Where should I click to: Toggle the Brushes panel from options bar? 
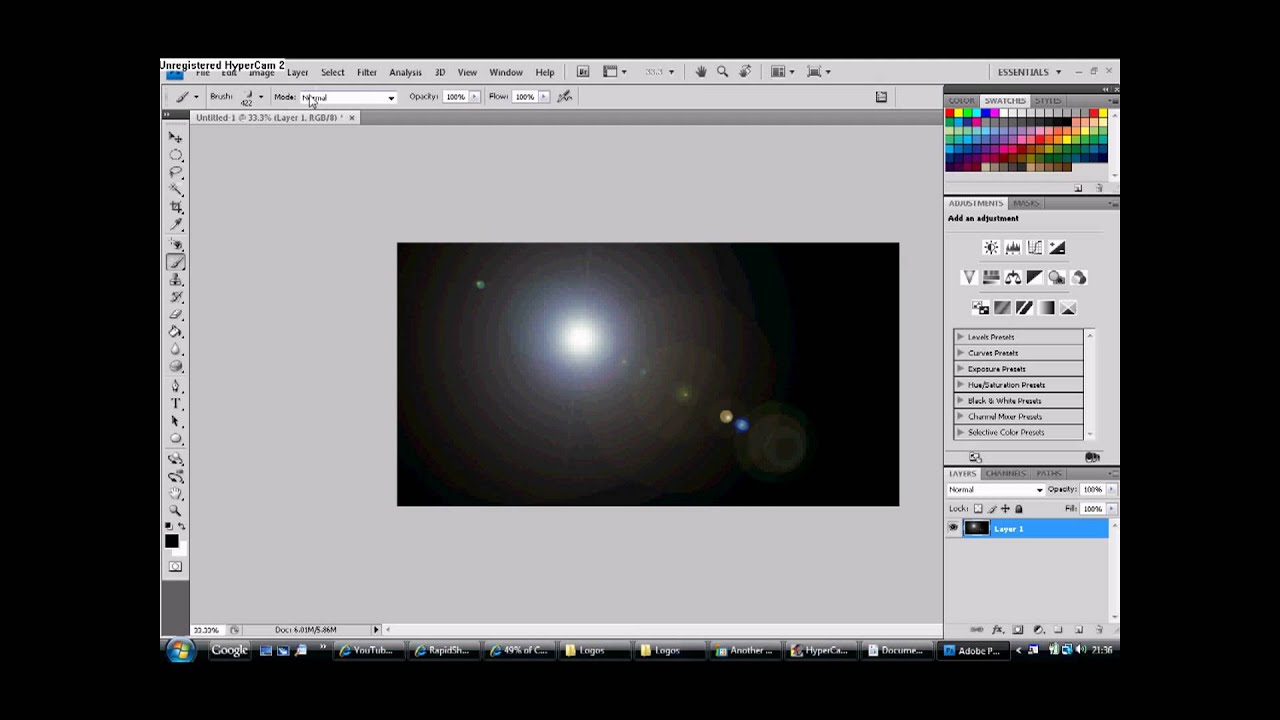[881, 97]
